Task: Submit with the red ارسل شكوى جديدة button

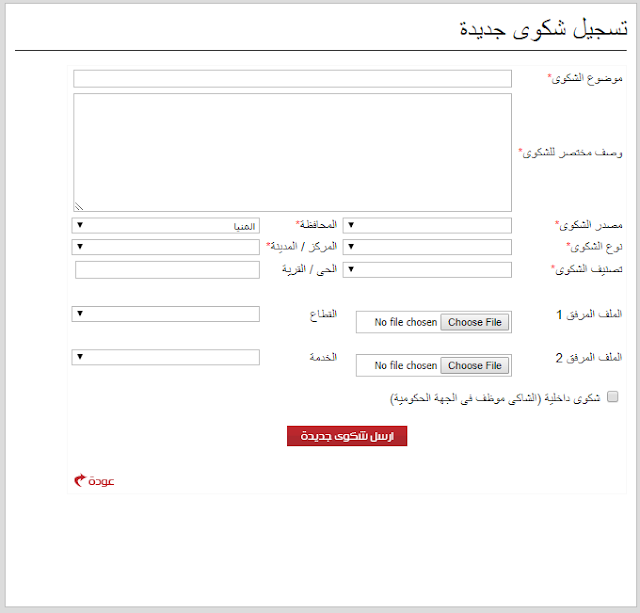Action: 347,436
